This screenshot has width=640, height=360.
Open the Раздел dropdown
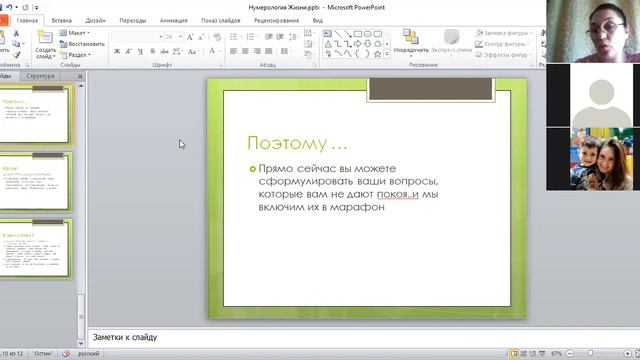coord(76,55)
